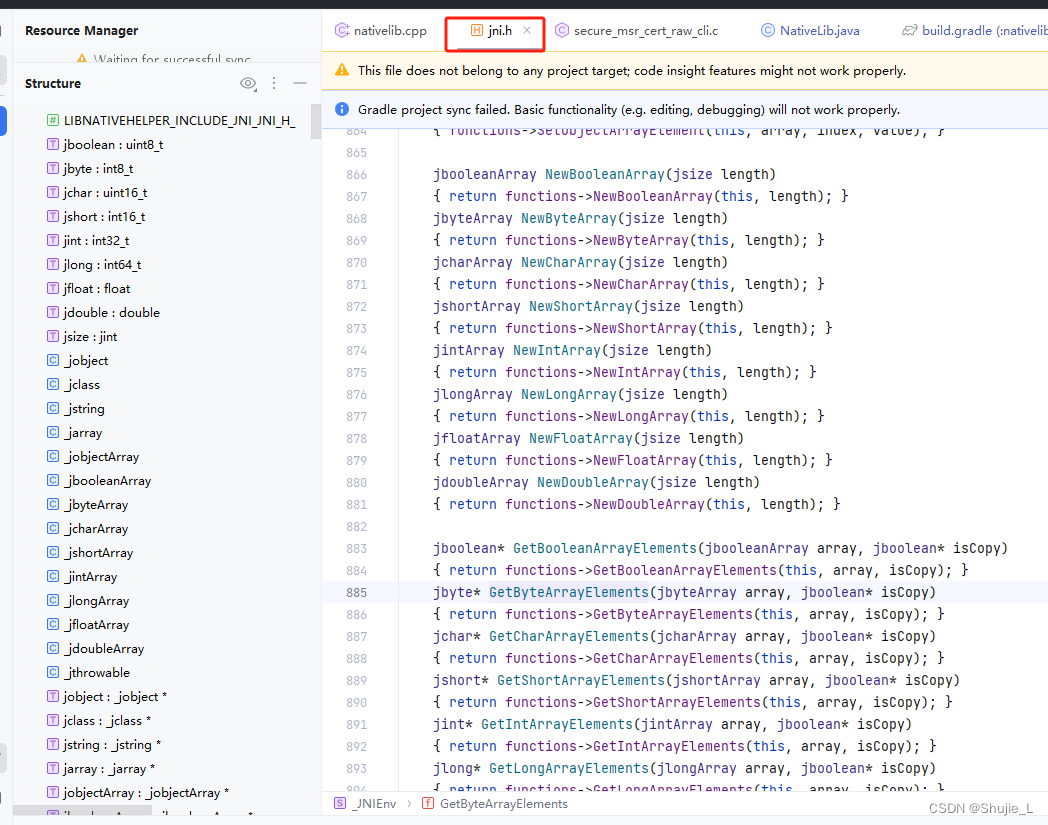This screenshot has height=825, width=1048.
Task: Select jclass : _jclass * typedef entry
Action: [x=99, y=721]
